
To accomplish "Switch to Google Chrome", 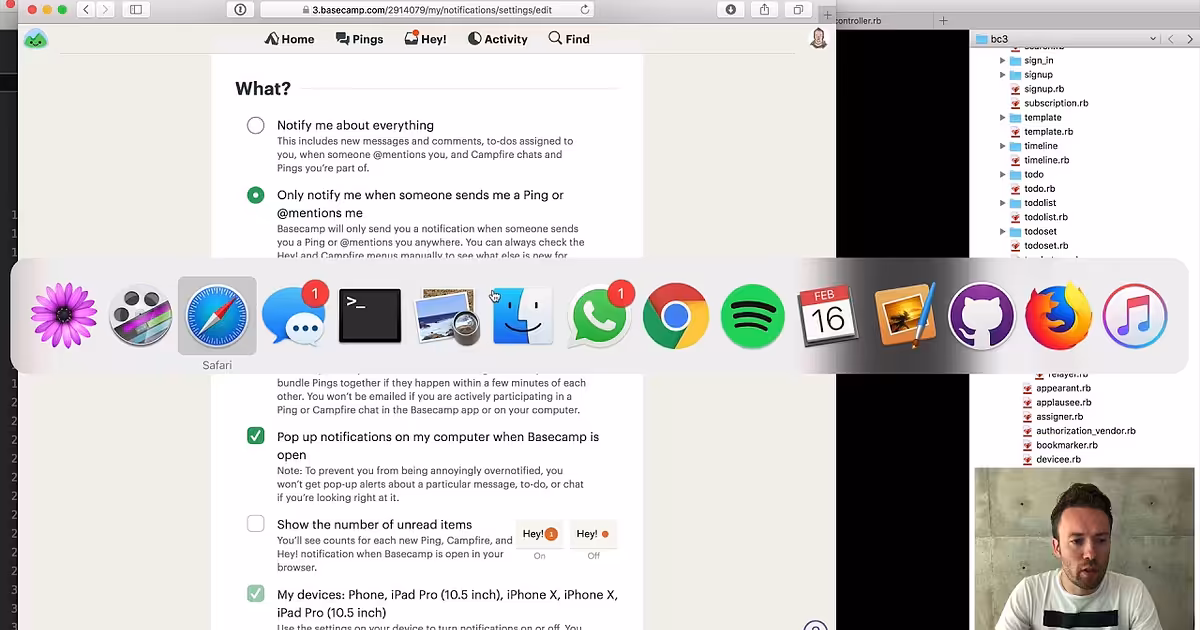I will (676, 316).
